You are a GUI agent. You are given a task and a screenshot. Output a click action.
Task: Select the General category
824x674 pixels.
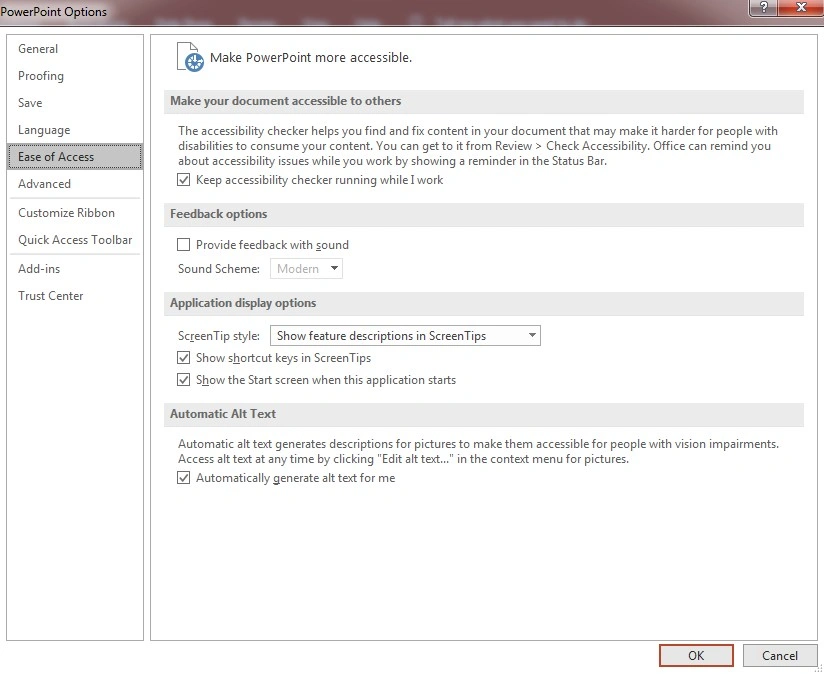coord(38,49)
